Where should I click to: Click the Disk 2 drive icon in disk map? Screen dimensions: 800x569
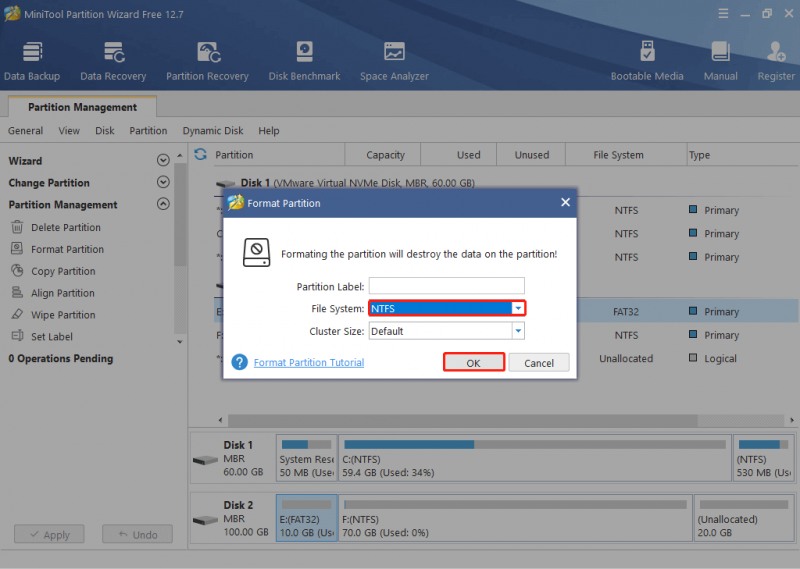tap(205, 520)
